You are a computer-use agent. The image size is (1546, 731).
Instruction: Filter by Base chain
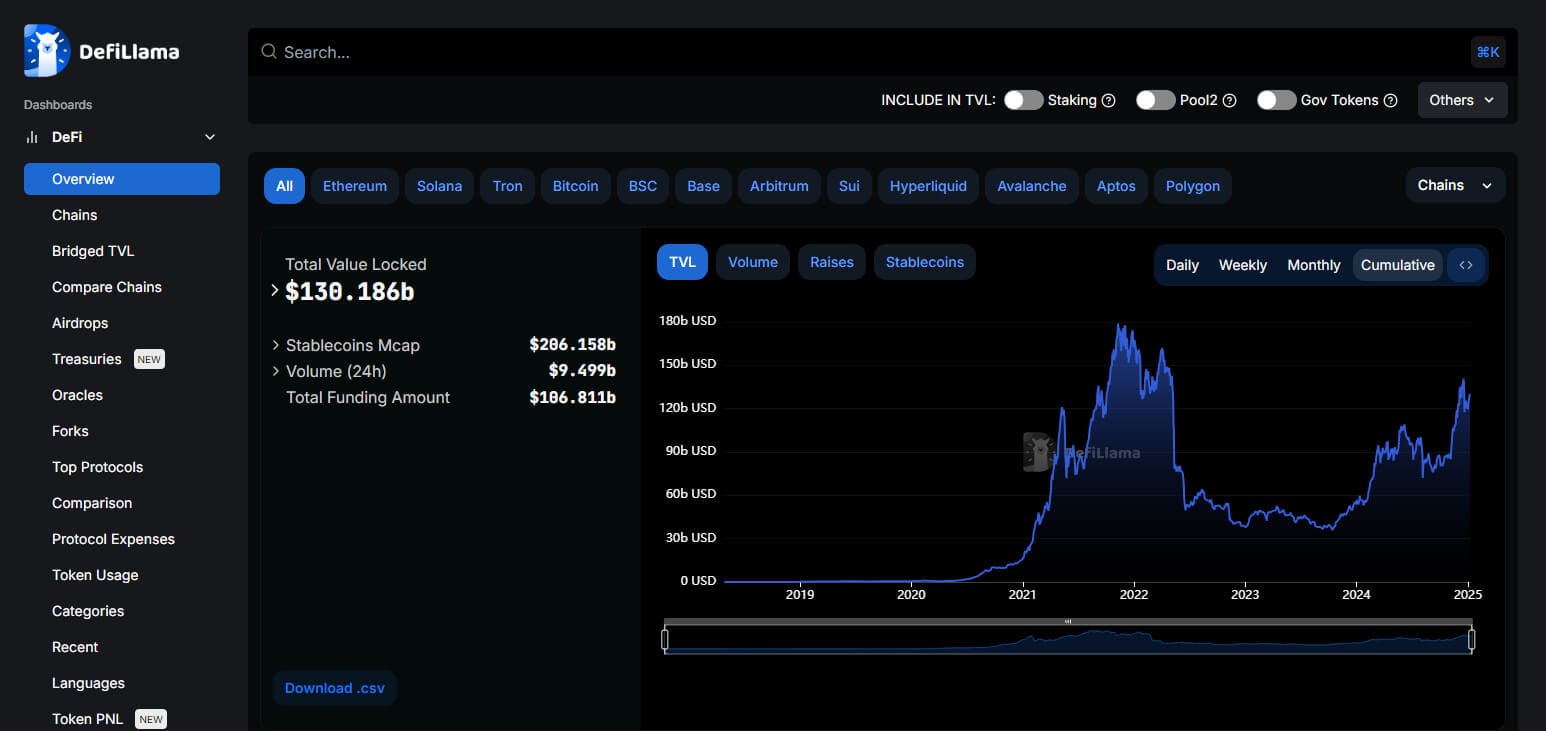click(704, 186)
